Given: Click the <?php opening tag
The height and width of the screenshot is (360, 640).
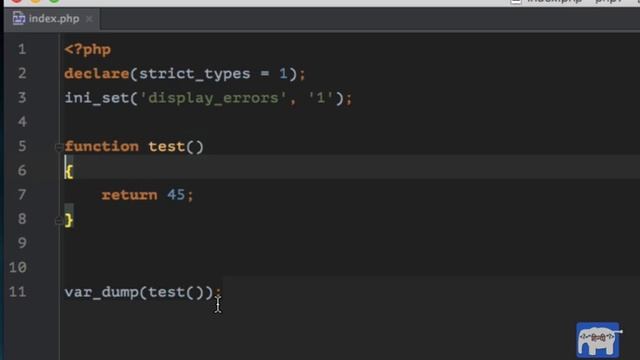Looking at the screenshot, I should point(88,50).
